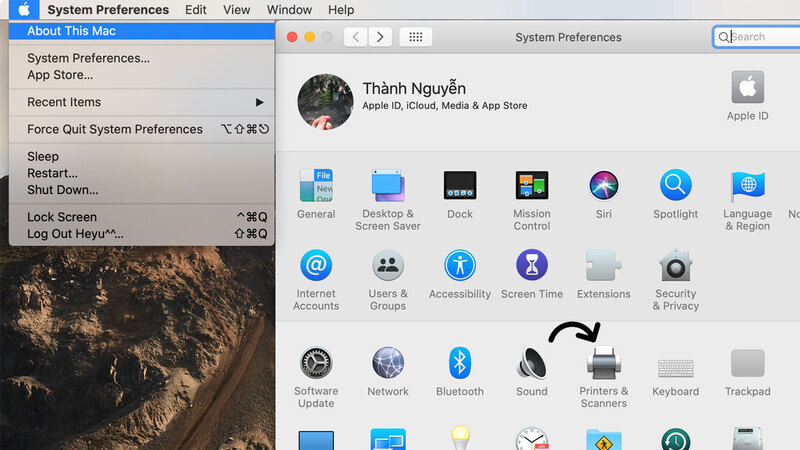800x450 pixels.
Task: Select Sleep in Apple menu
Action: [141, 157]
